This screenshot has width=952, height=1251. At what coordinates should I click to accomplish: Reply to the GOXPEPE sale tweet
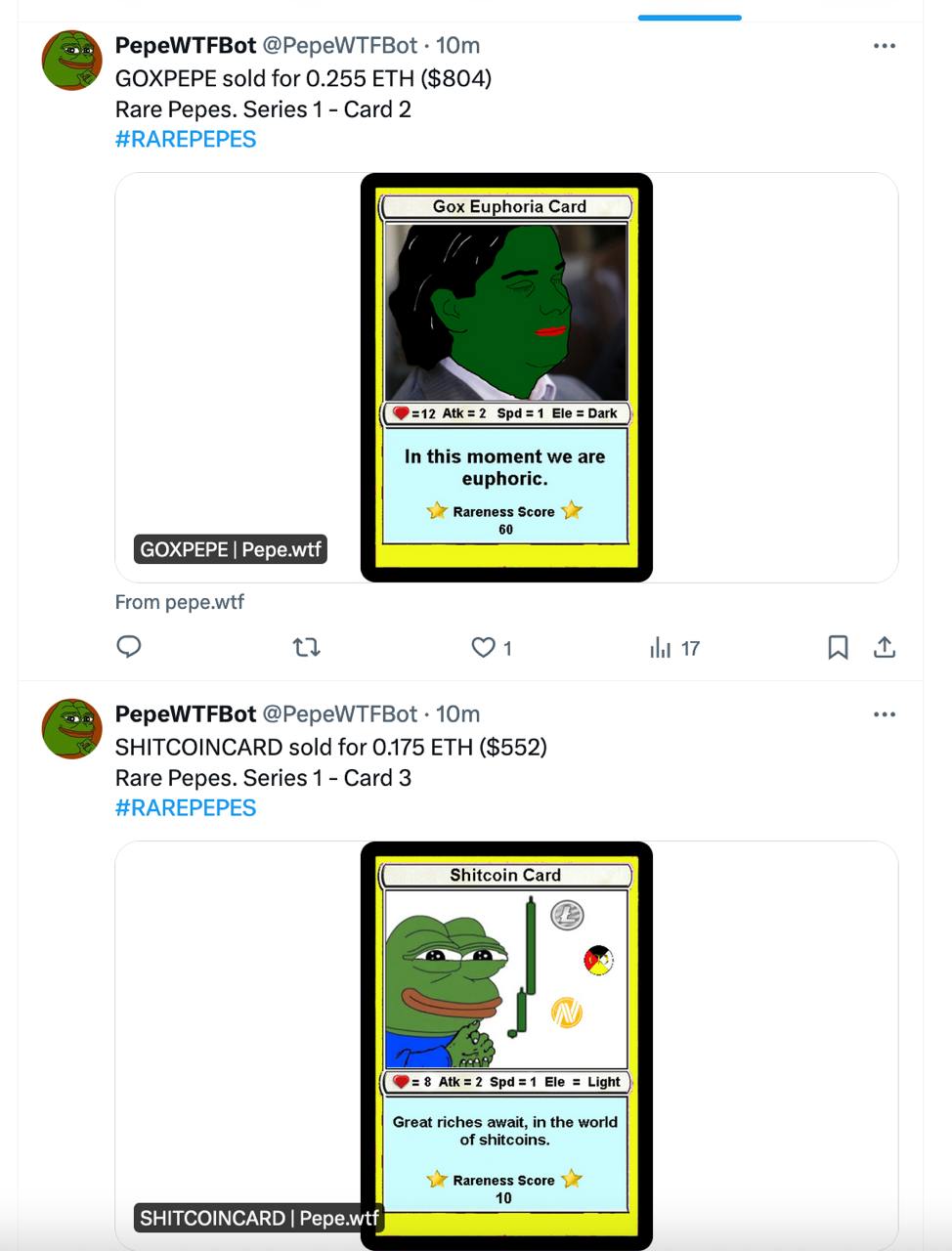tap(129, 647)
